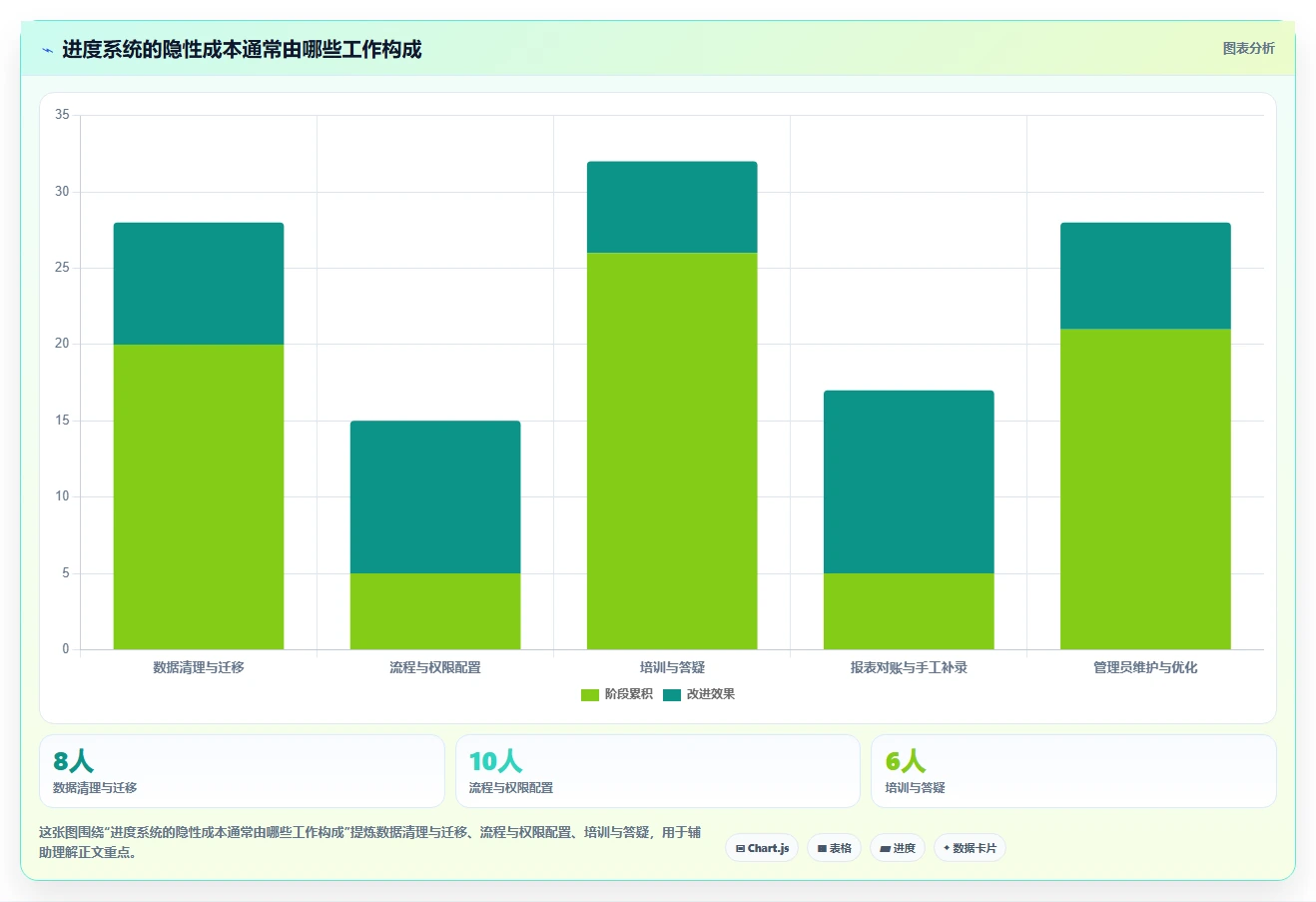The image size is (1316, 902).
Task: Click the green segment of the 流程与权限配置 bar
Action: (x=435, y=611)
